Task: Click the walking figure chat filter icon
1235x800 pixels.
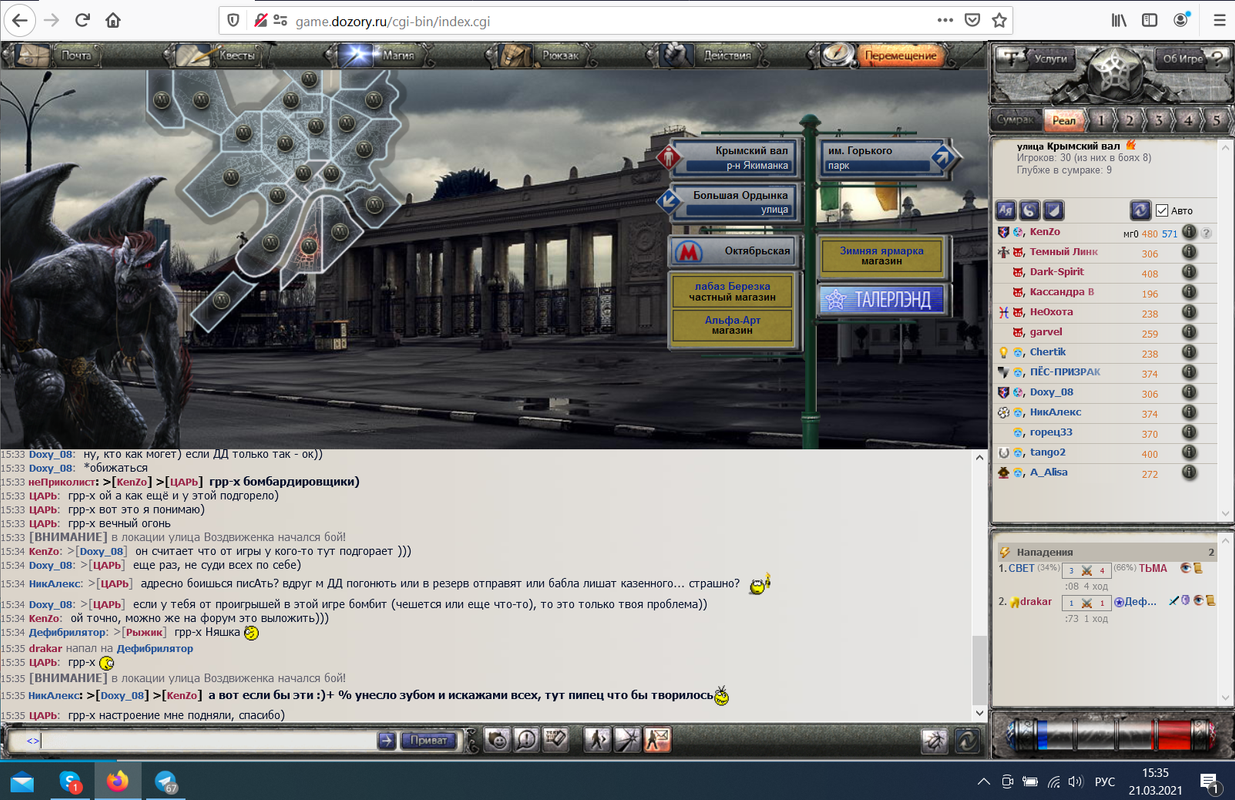Action: pyautogui.click(x=597, y=740)
